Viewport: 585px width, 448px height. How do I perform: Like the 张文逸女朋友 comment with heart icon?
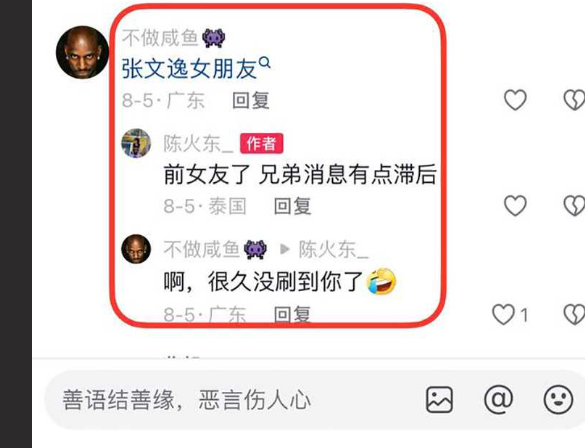pyautogui.click(x=515, y=100)
